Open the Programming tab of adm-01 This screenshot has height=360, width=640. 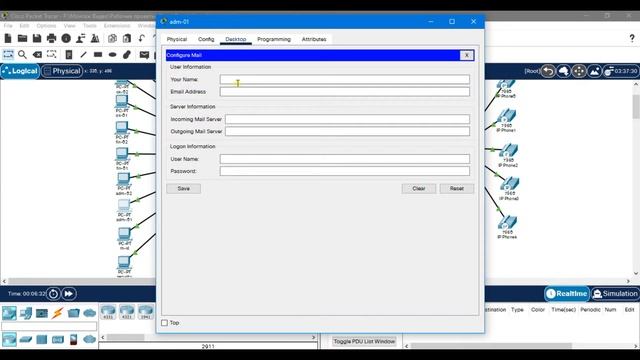(274, 39)
